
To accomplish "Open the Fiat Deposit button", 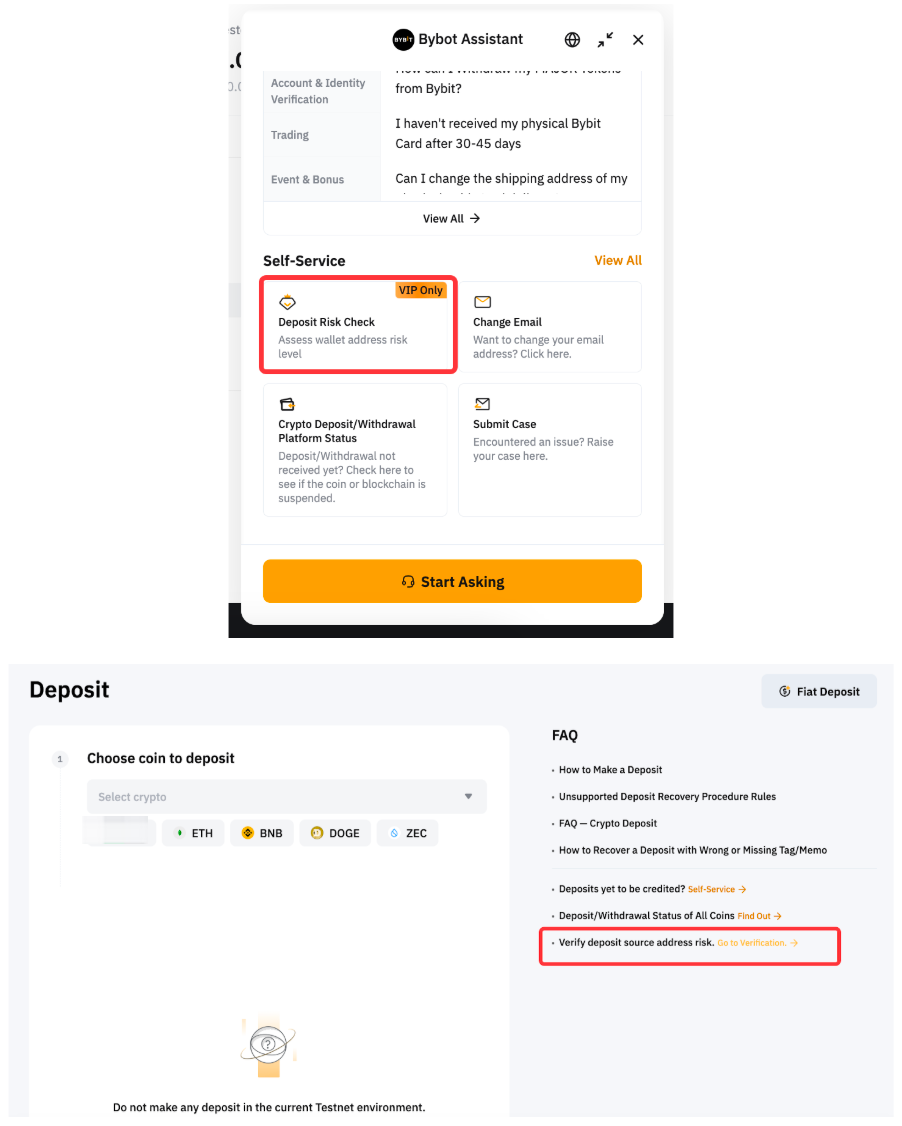I will click(x=819, y=691).
